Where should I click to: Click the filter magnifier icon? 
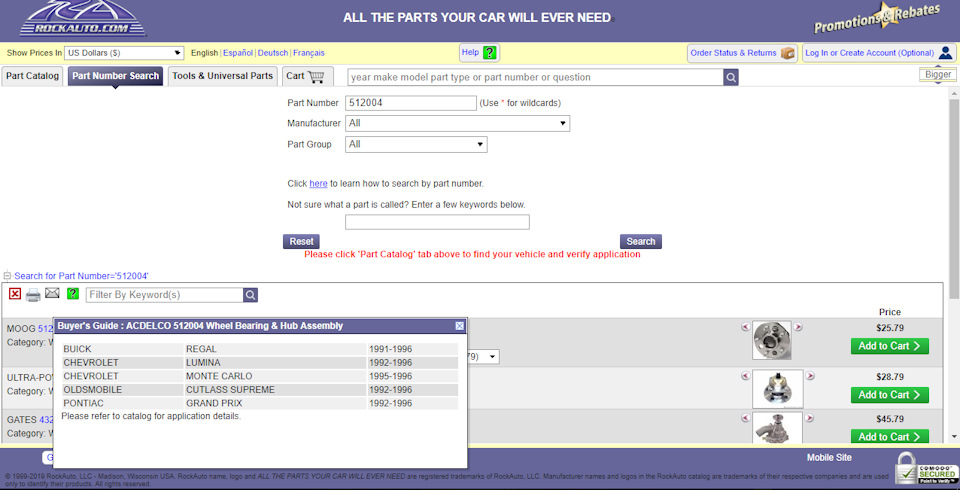[x=250, y=295]
